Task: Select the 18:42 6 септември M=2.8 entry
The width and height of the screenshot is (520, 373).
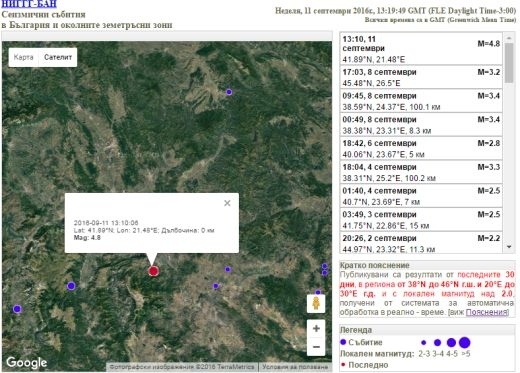Action: point(421,148)
